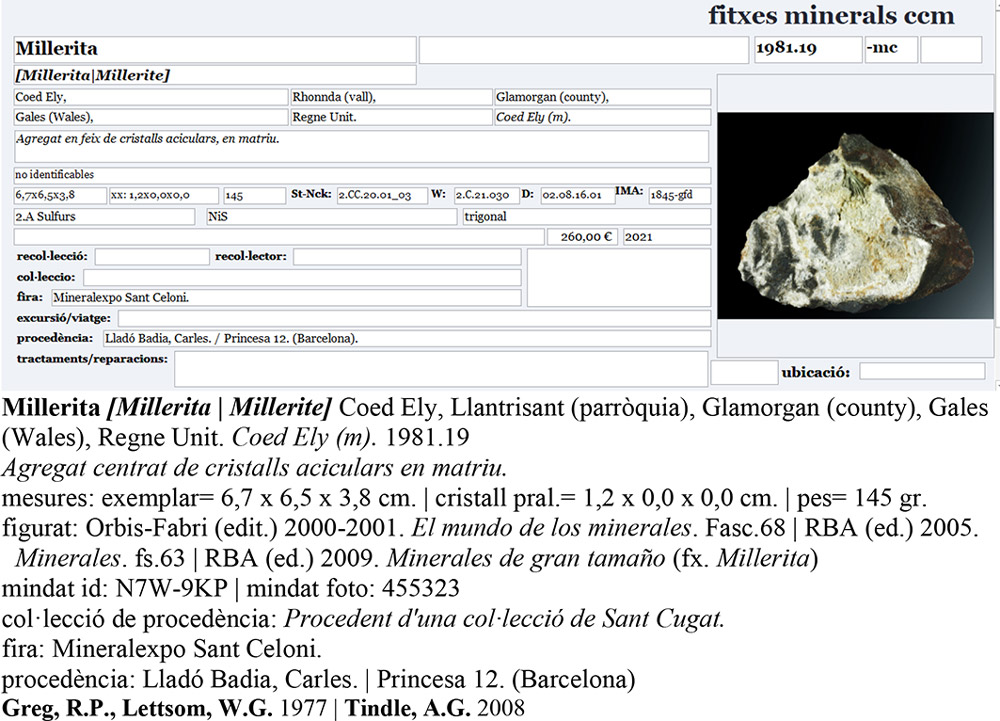
Task: Click the empty tractaments/reparacions field
Action: [x=441, y=369]
